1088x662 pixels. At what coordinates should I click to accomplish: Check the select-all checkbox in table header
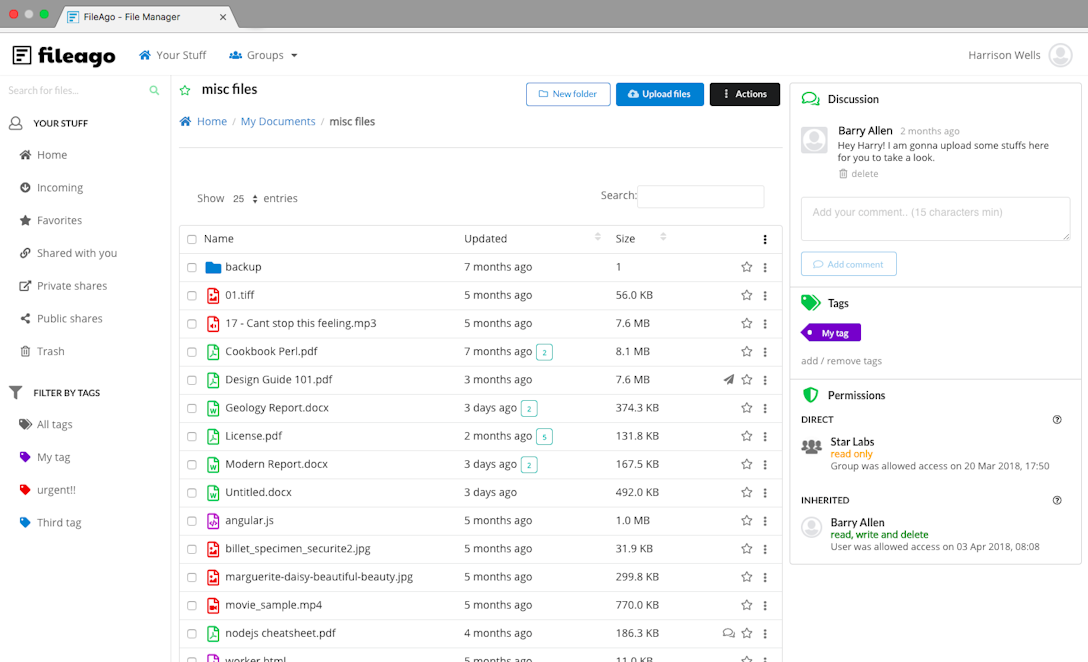coord(192,239)
